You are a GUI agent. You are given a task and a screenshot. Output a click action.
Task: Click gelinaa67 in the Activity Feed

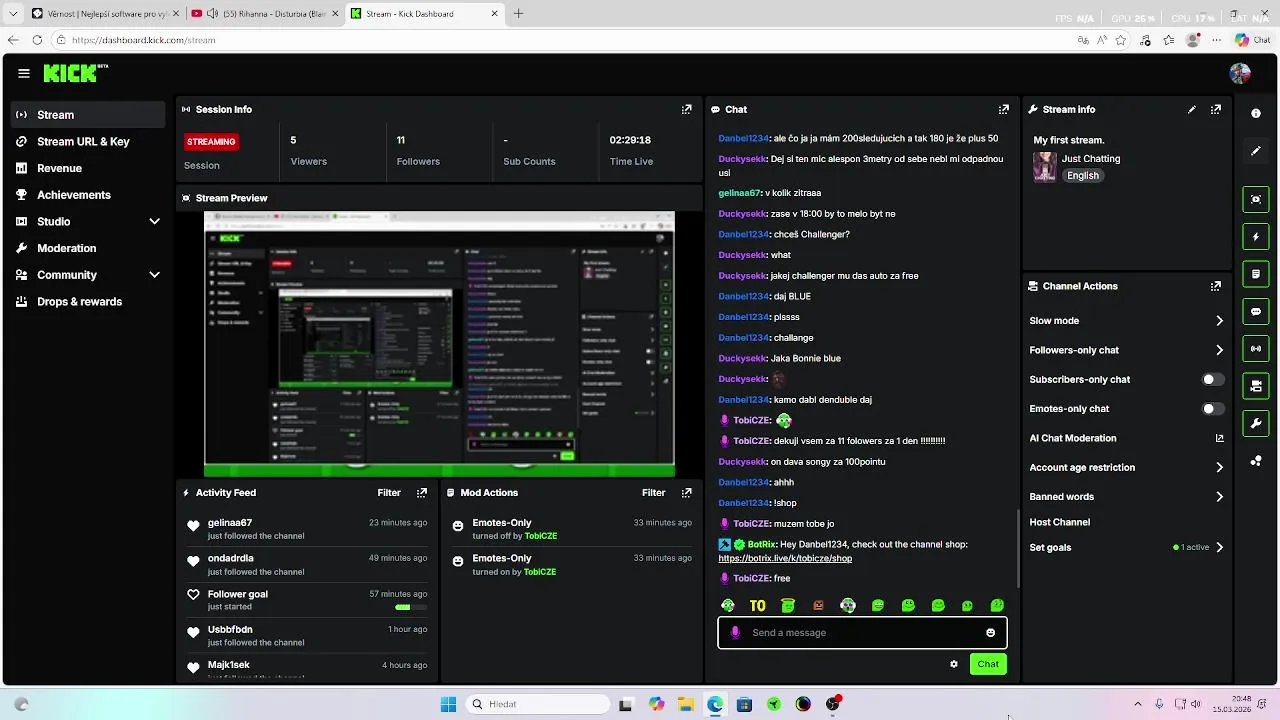tap(230, 523)
